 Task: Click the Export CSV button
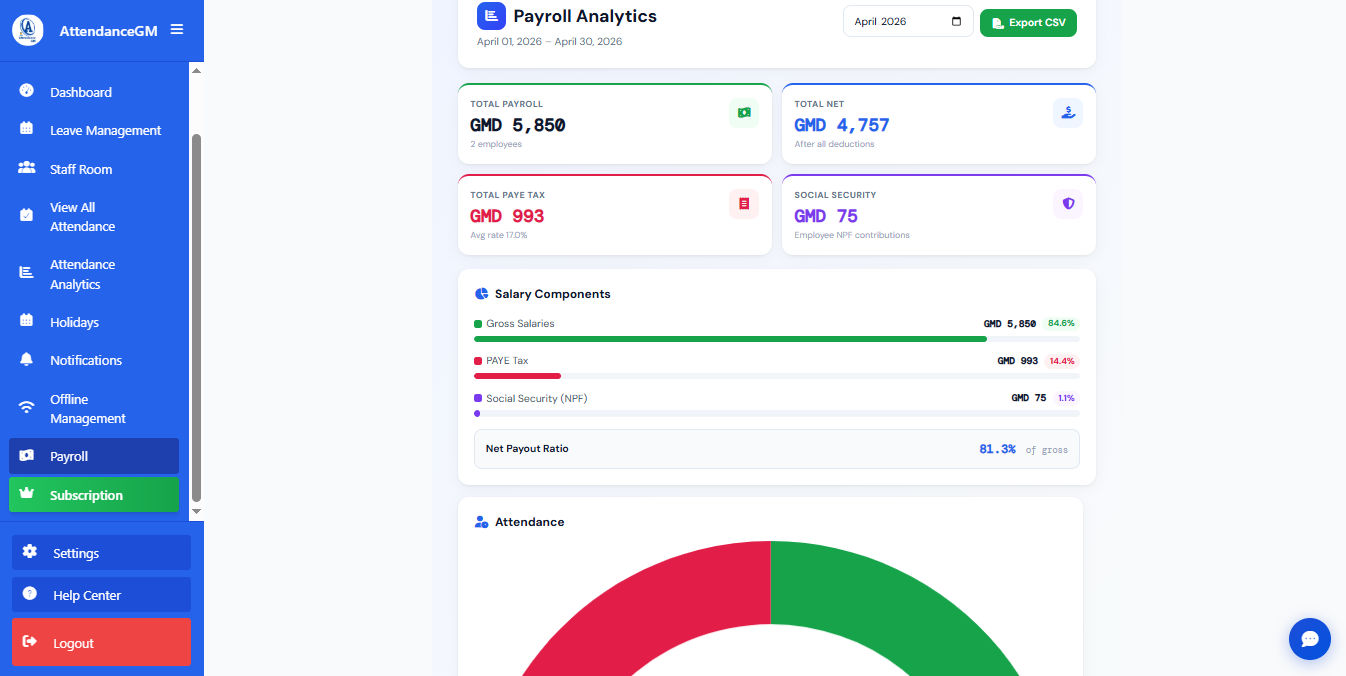[1028, 23]
